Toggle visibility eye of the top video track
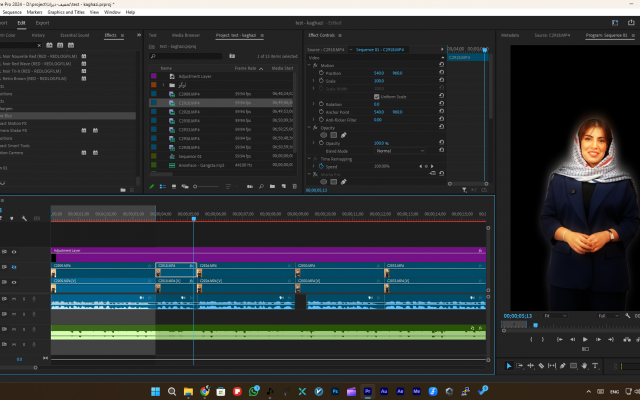 pyautogui.click(x=14, y=252)
